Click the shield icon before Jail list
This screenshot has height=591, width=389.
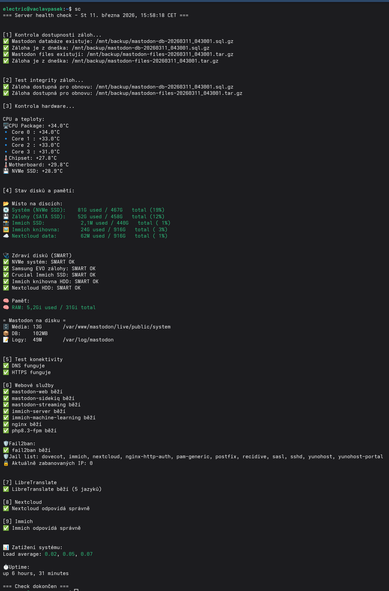click(6, 456)
